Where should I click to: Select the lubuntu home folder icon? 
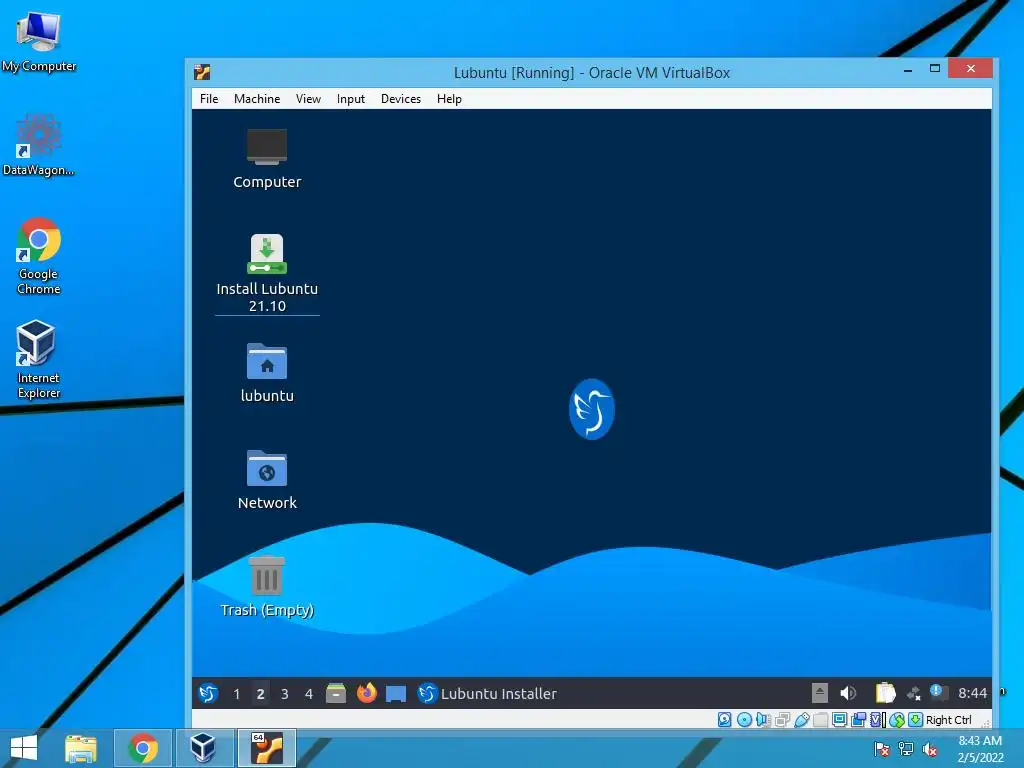[x=267, y=373]
